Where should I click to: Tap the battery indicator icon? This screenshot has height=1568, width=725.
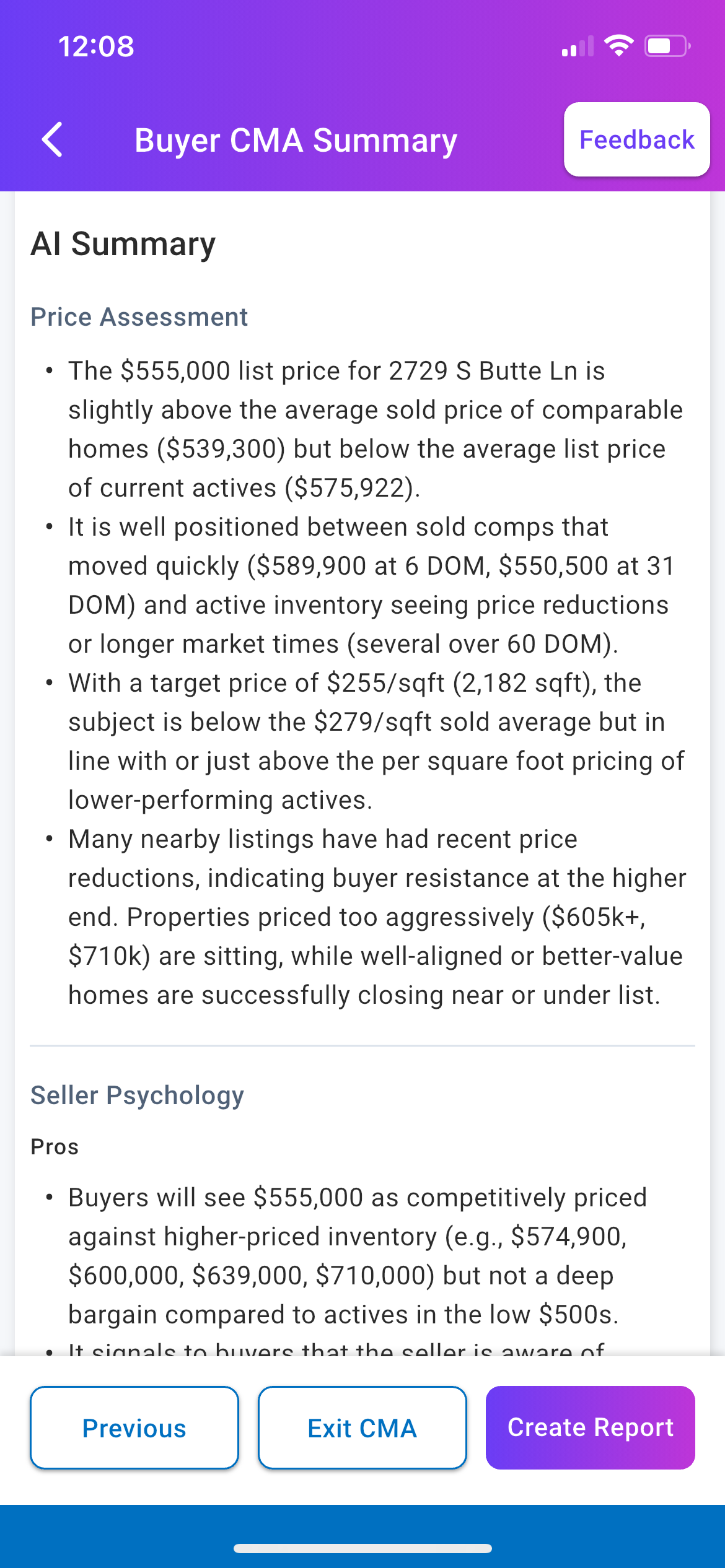pyautogui.click(x=667, y=46)
